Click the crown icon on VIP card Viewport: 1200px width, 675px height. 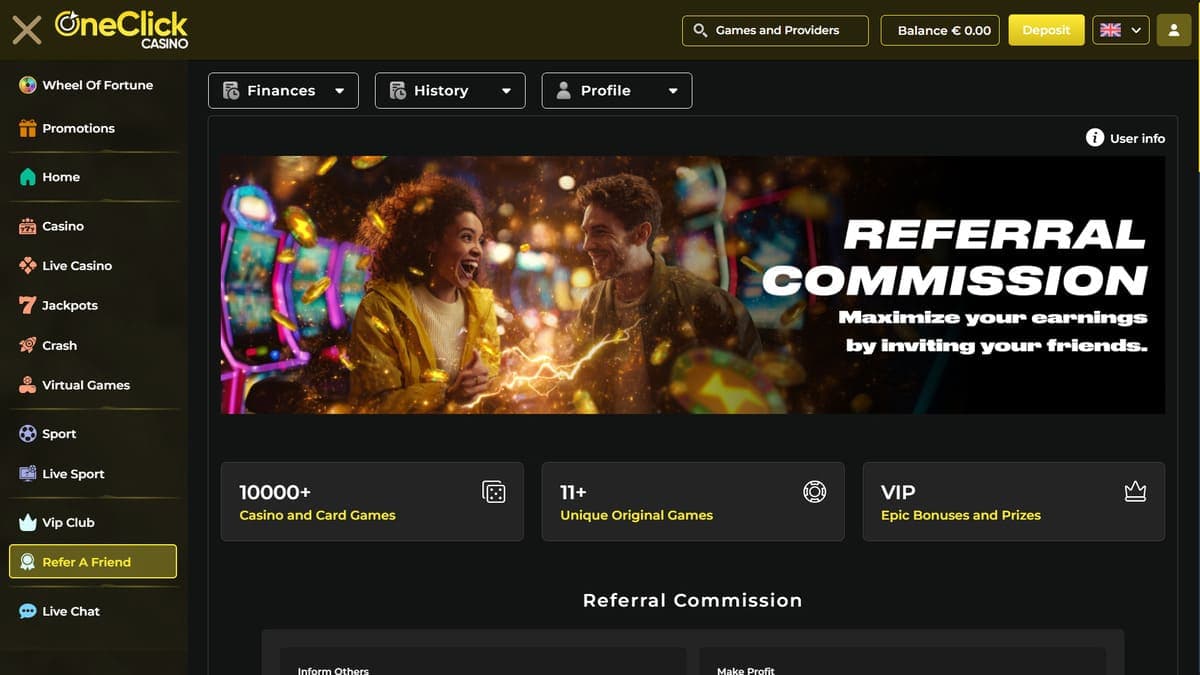click(1135, 492)
